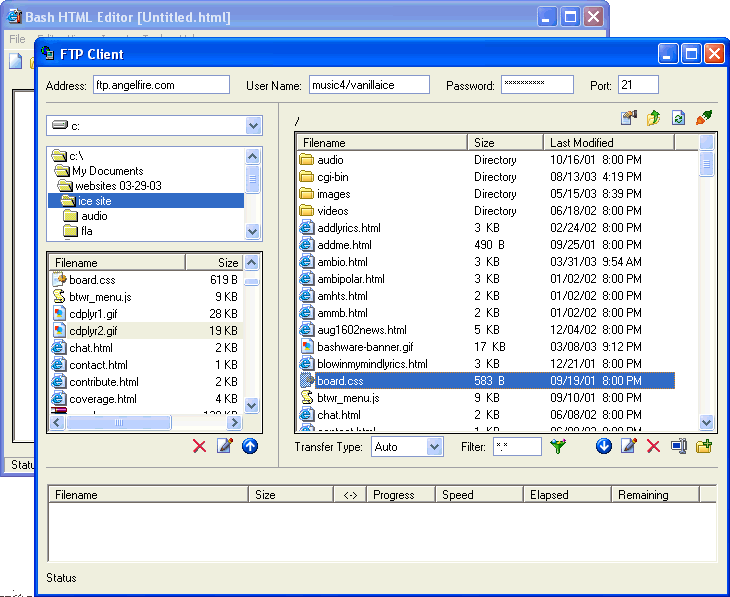Apply the file filter funnel icon
This screenshot has height=597, width=730.
558,446
